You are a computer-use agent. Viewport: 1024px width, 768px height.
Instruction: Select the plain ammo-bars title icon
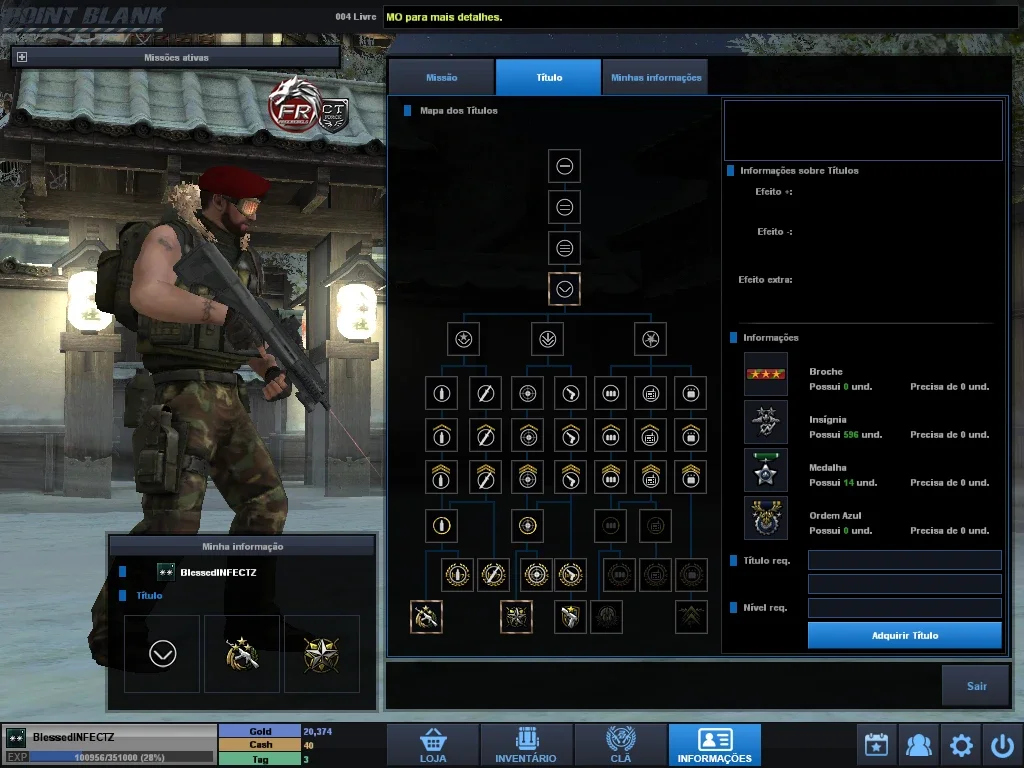coord(611,393)
